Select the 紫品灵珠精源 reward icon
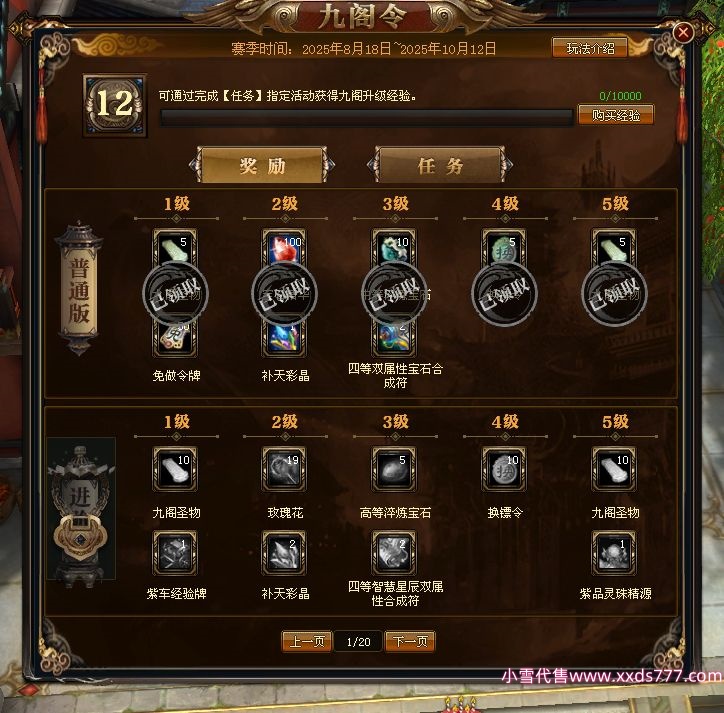 (x=614, y=553)
